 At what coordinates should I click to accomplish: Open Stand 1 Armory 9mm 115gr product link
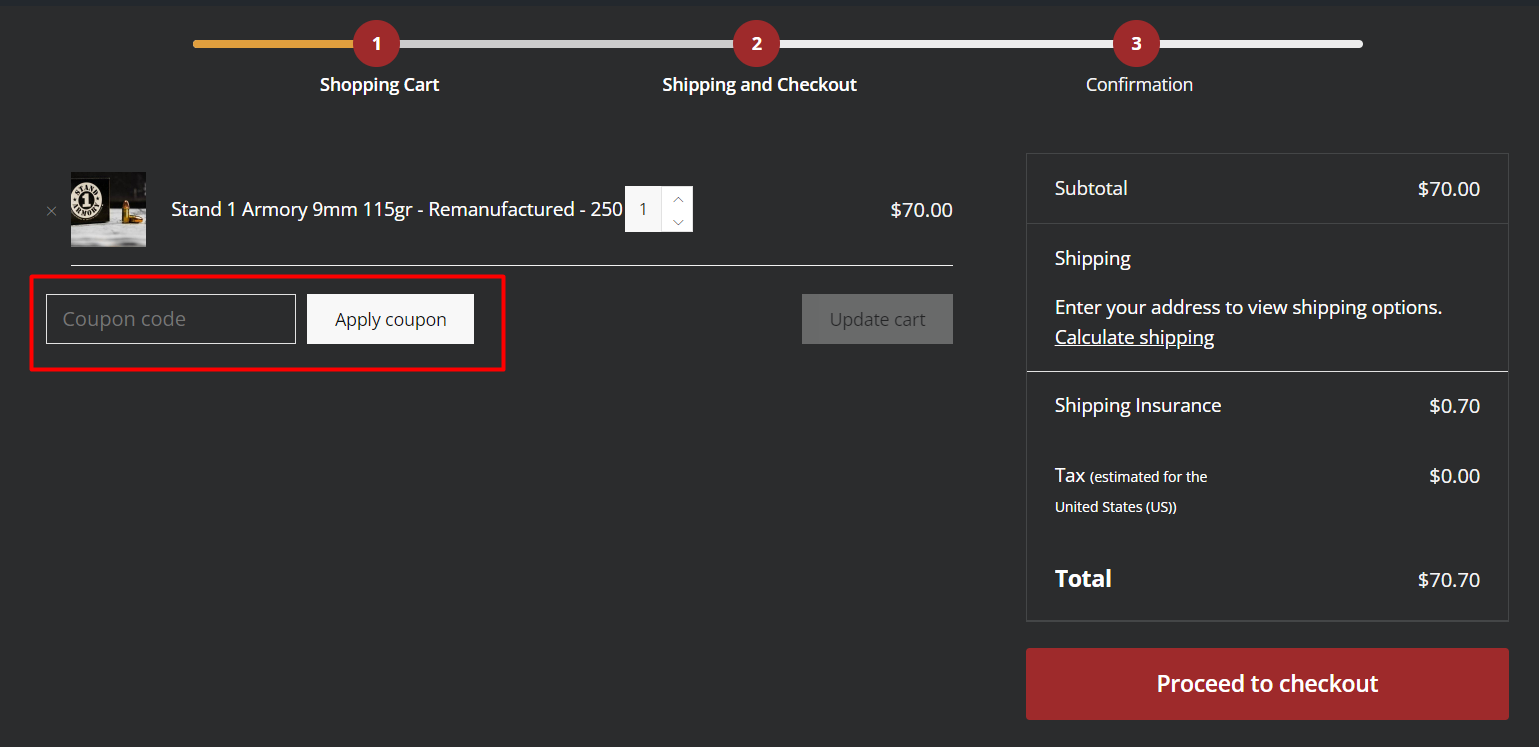point(396,210)
